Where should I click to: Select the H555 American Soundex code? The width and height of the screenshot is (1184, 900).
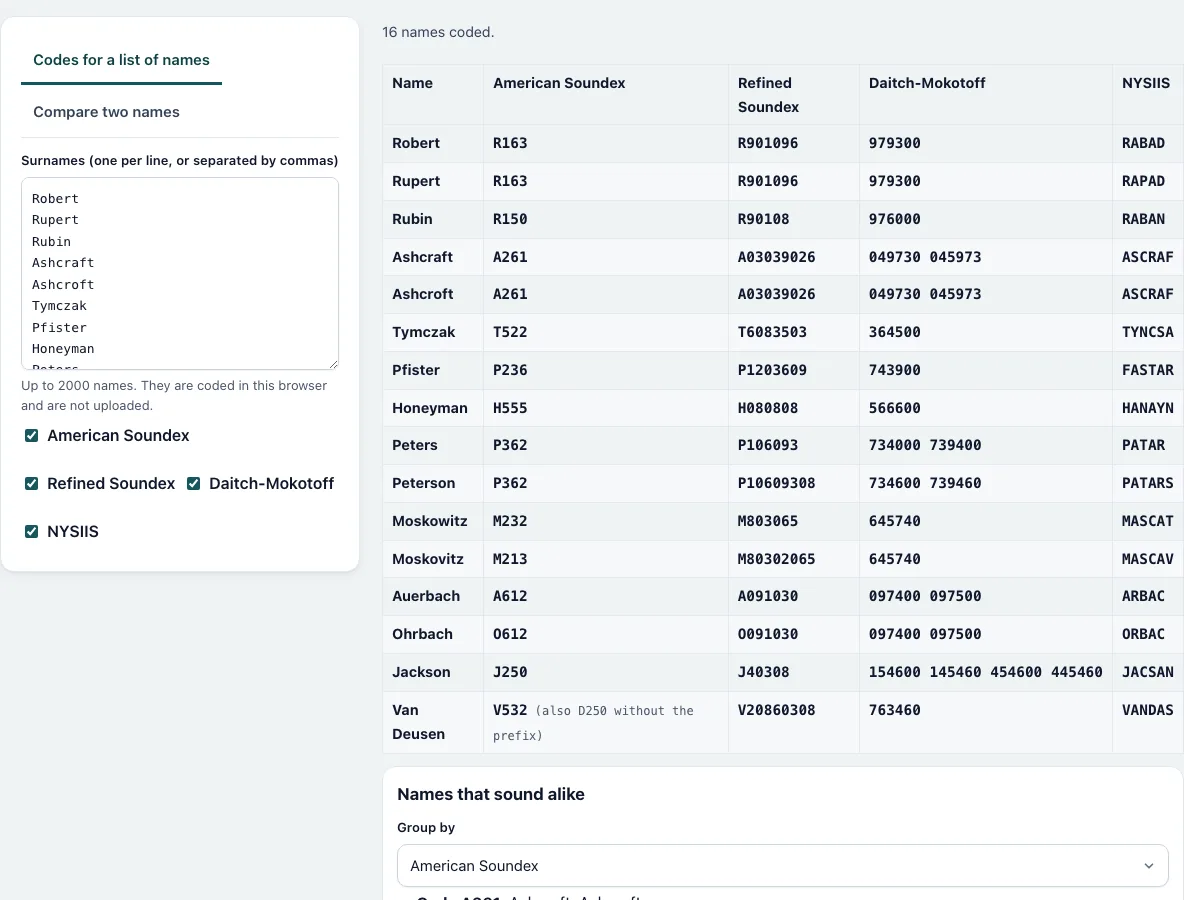click(x=510, y=408)
